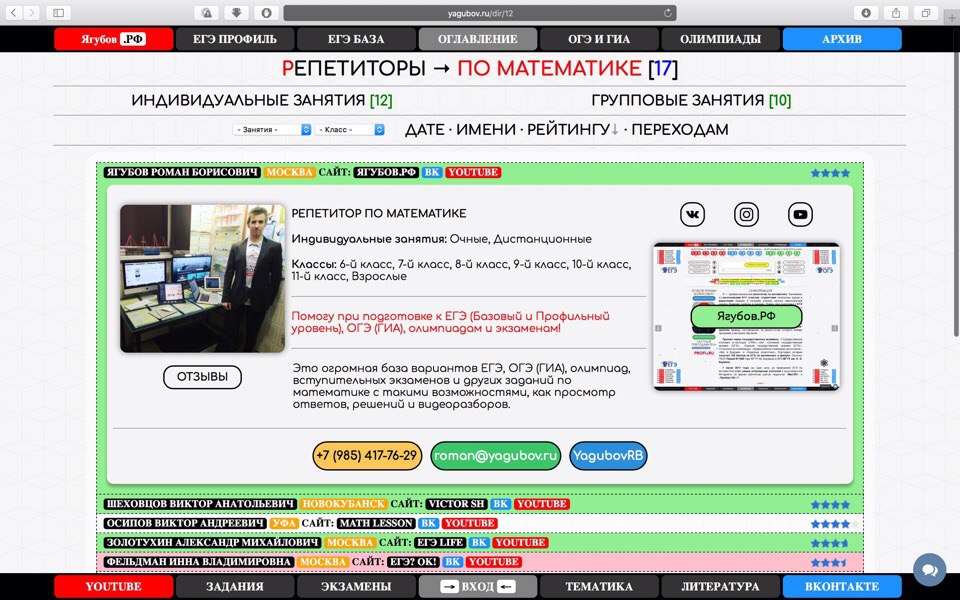Open the ЯГУБОВ.РФ site badge in the top row
Viewport: 960px width, 600px height.
click(x=386, y=173)
